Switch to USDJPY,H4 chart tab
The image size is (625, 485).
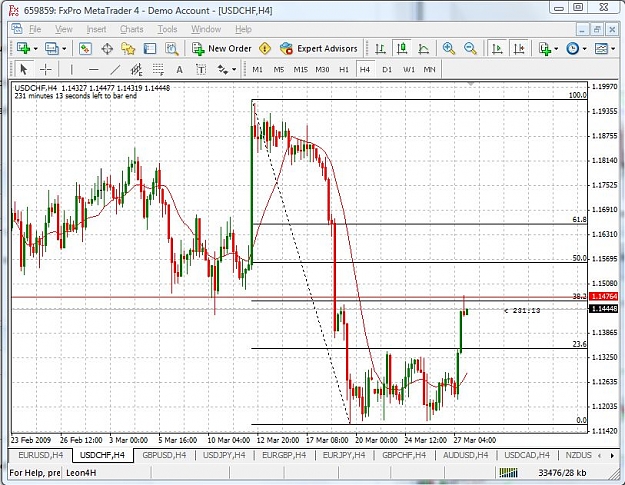pos(224,455)
